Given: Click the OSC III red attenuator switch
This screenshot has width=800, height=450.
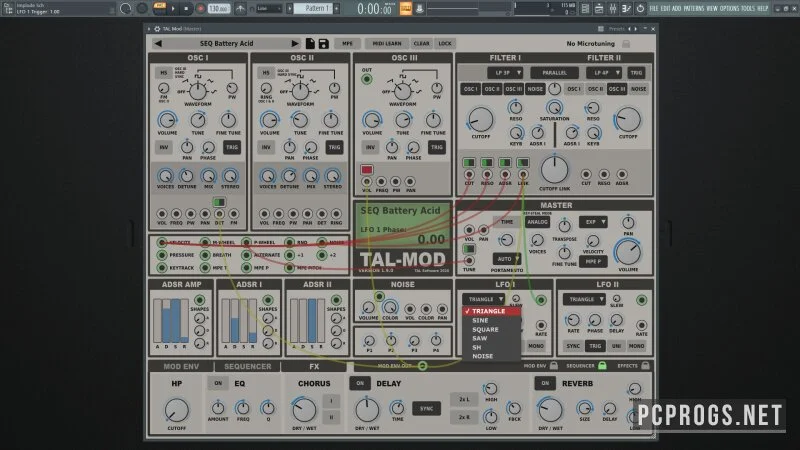Looking at the screenshot, I should coord(366,169).
